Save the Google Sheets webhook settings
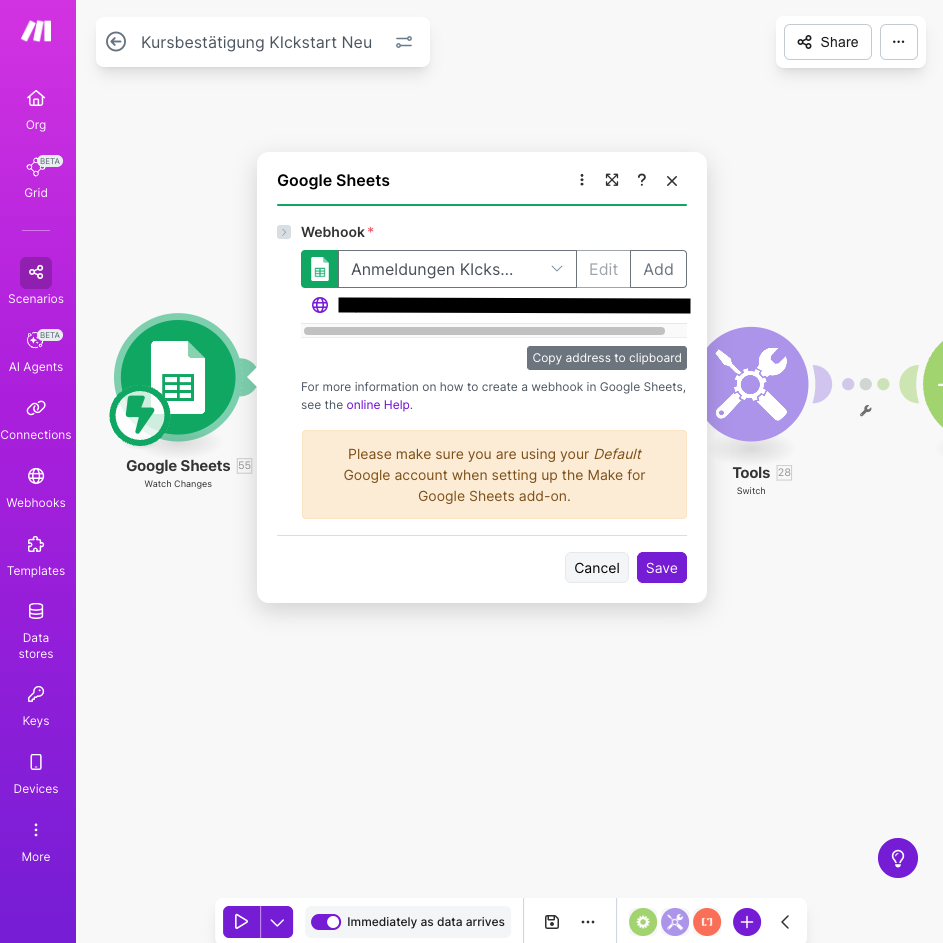Image resolution: width=943 pixels, height=943 pixels. [x=662, y=568]
